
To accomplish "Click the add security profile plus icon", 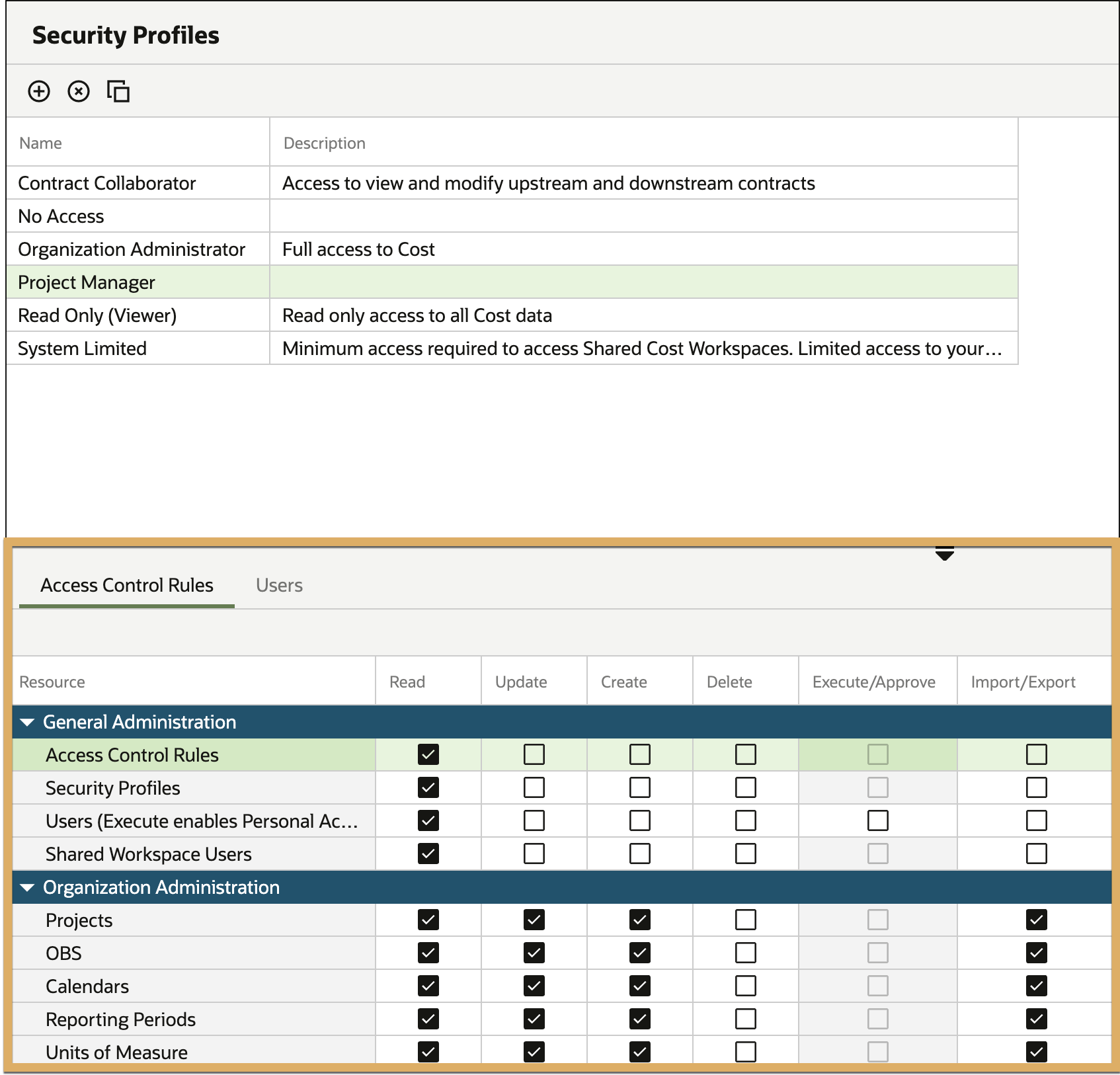I will 39,91.
